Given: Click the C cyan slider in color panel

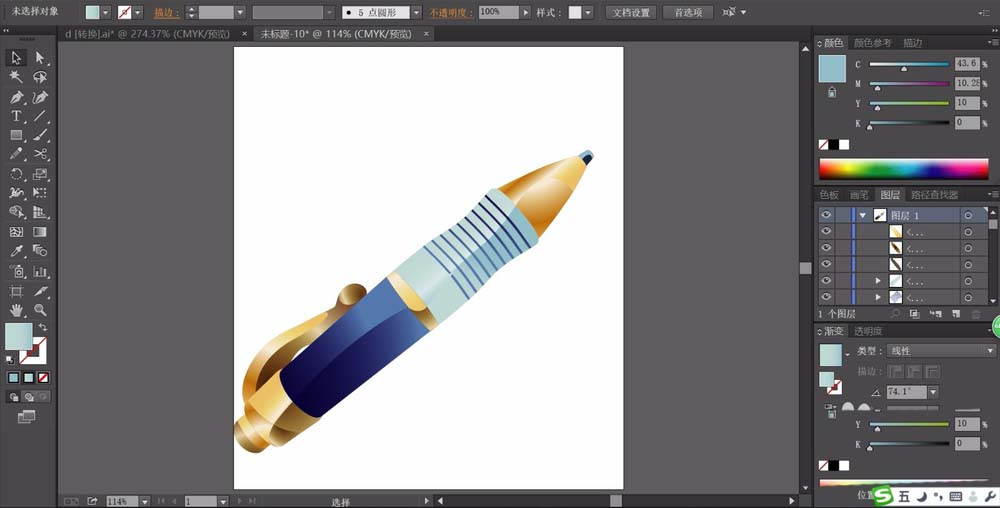Looking at the screenshot, I should click(909, 65).
